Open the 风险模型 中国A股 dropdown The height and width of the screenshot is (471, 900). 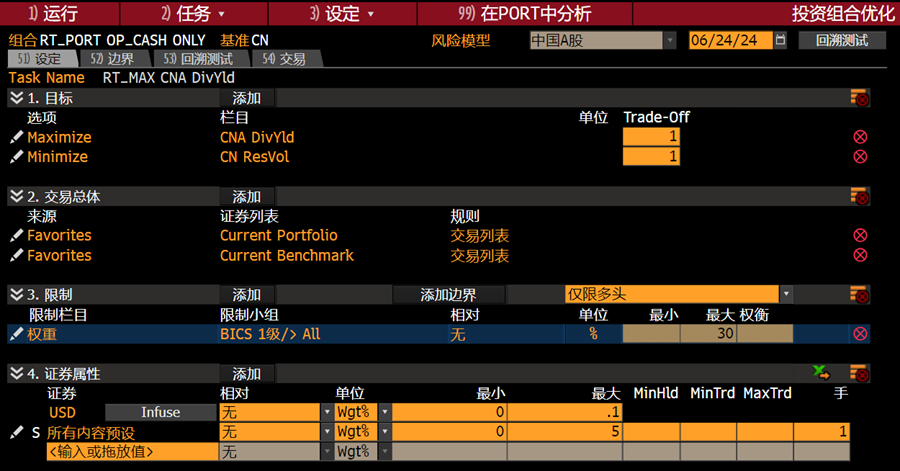[x=669, y=41]
